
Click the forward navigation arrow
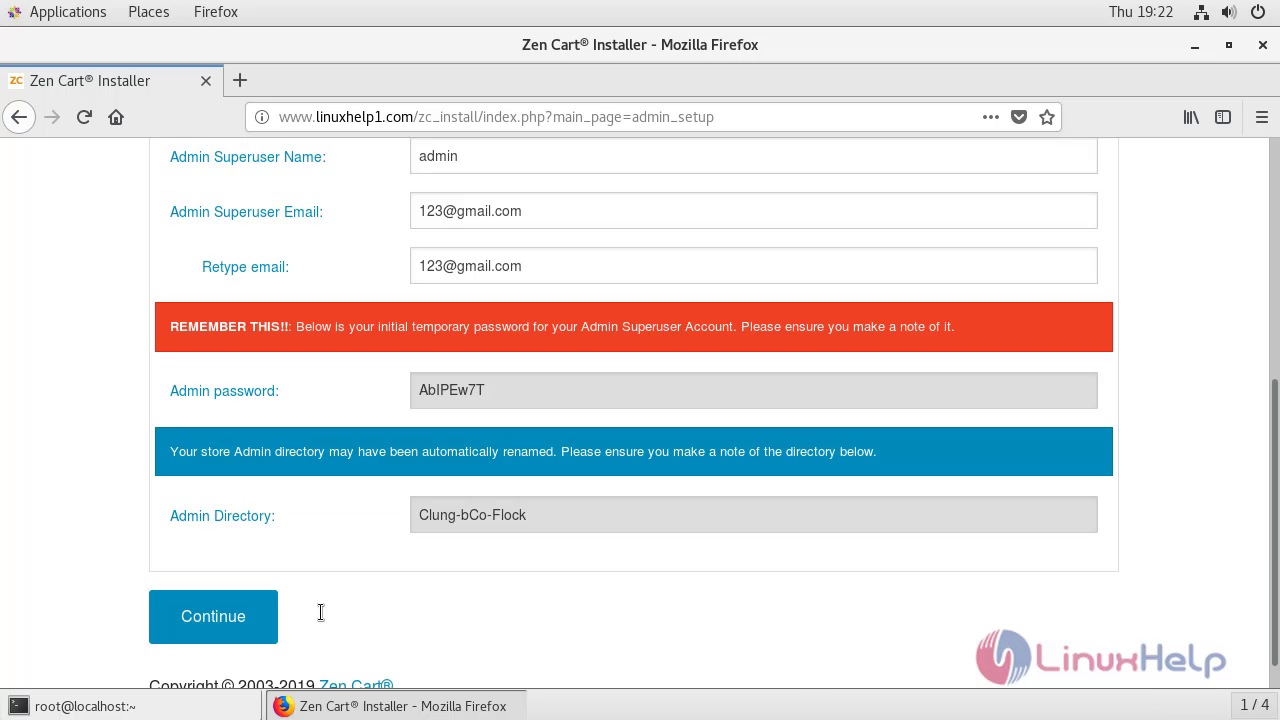coord(52,117)
